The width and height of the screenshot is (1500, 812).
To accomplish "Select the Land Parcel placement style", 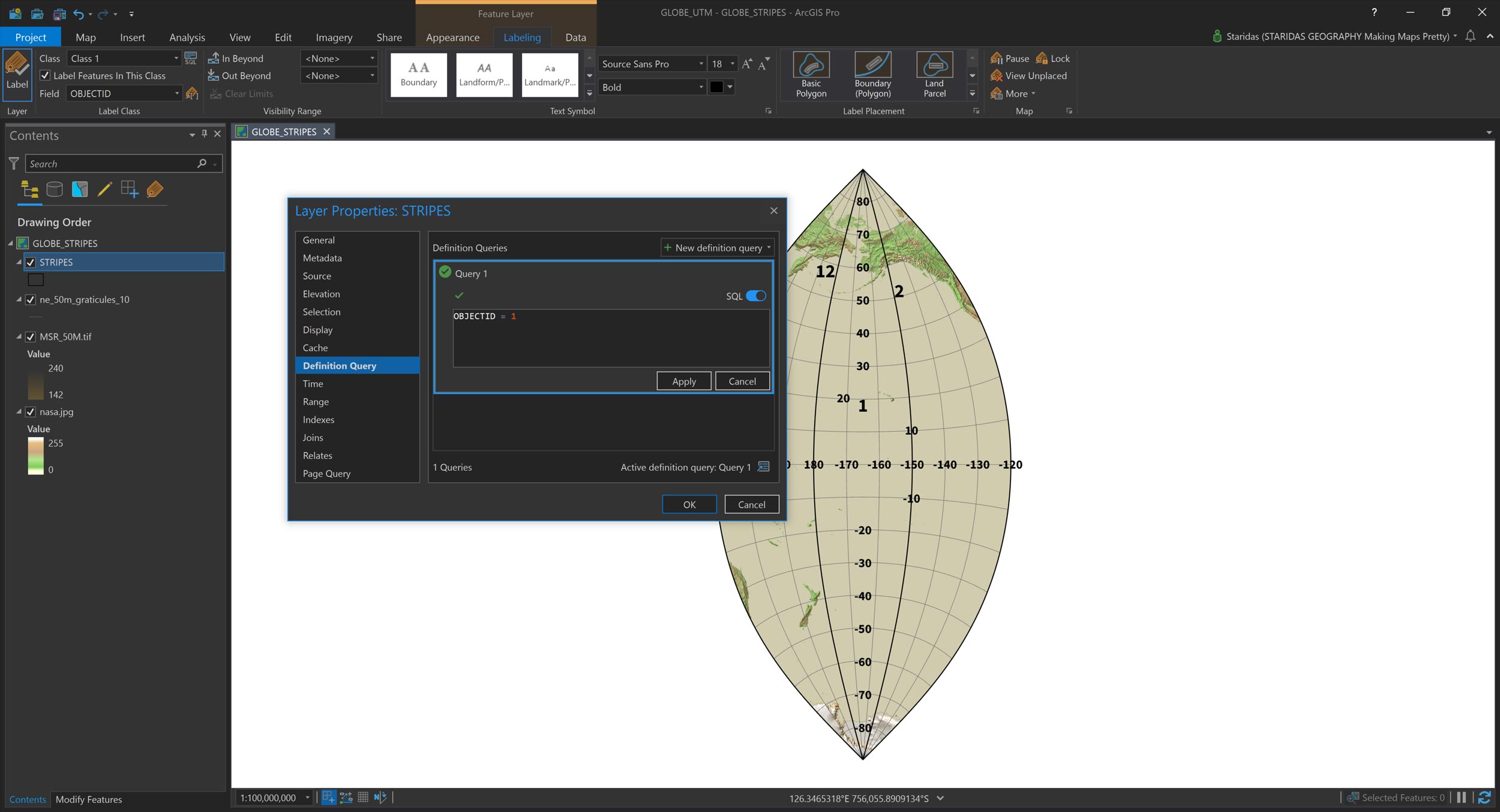I will pyautogui.click(x=934, y=74).
